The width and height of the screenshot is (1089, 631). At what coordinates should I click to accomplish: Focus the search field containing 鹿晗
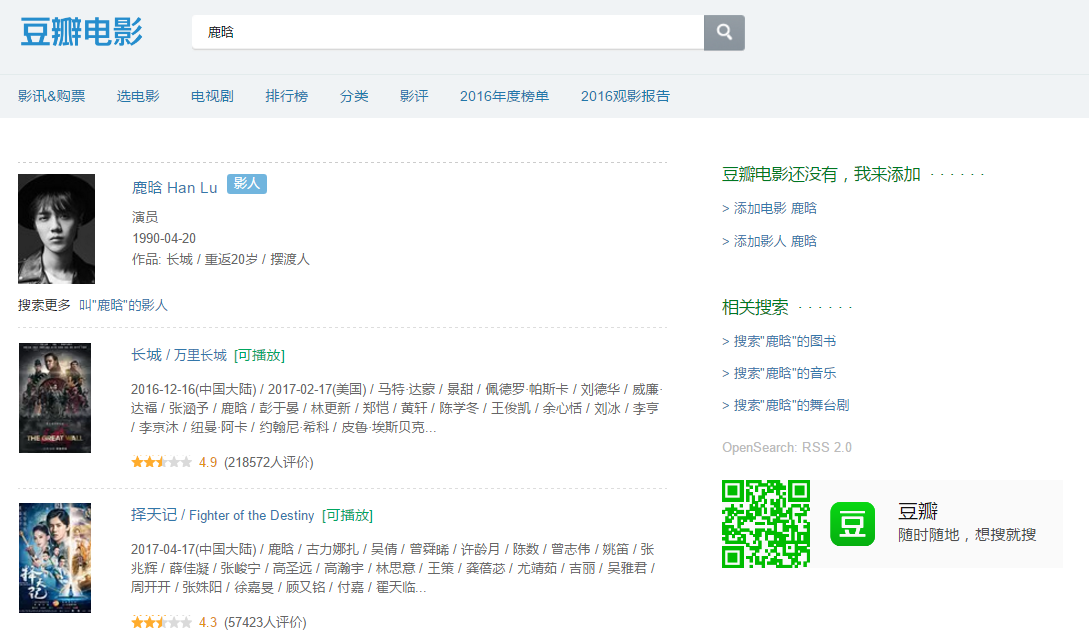[448, 32]
